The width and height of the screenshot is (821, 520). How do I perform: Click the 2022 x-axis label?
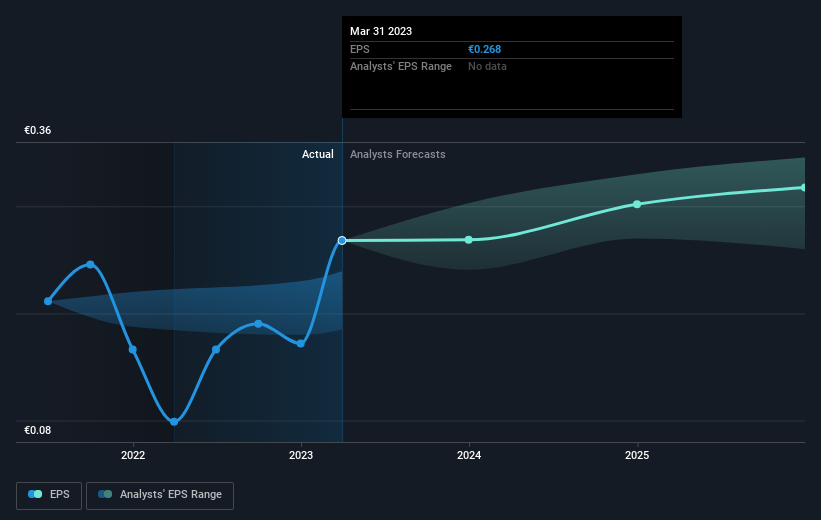133,455
